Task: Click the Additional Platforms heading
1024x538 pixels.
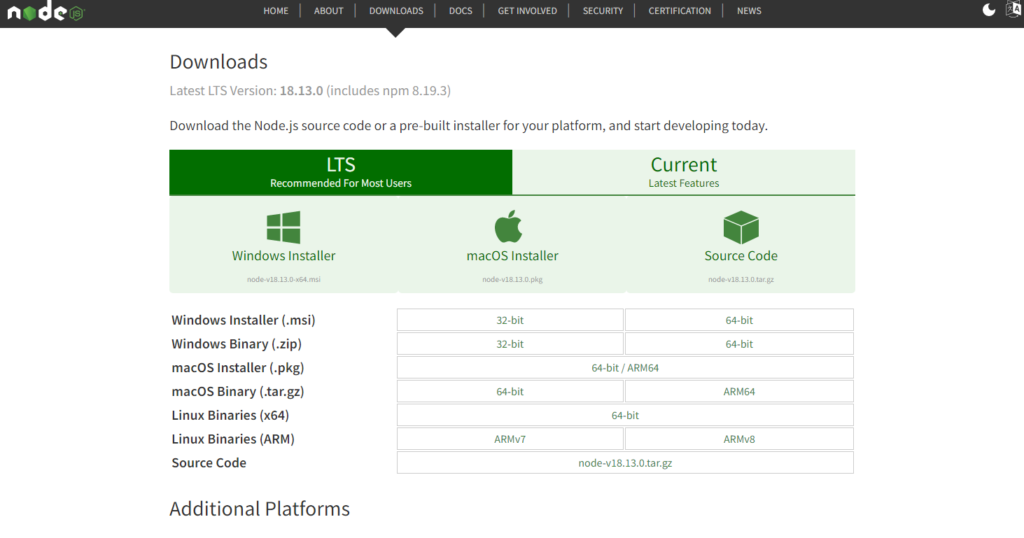Action: click(x=260, y=509)
